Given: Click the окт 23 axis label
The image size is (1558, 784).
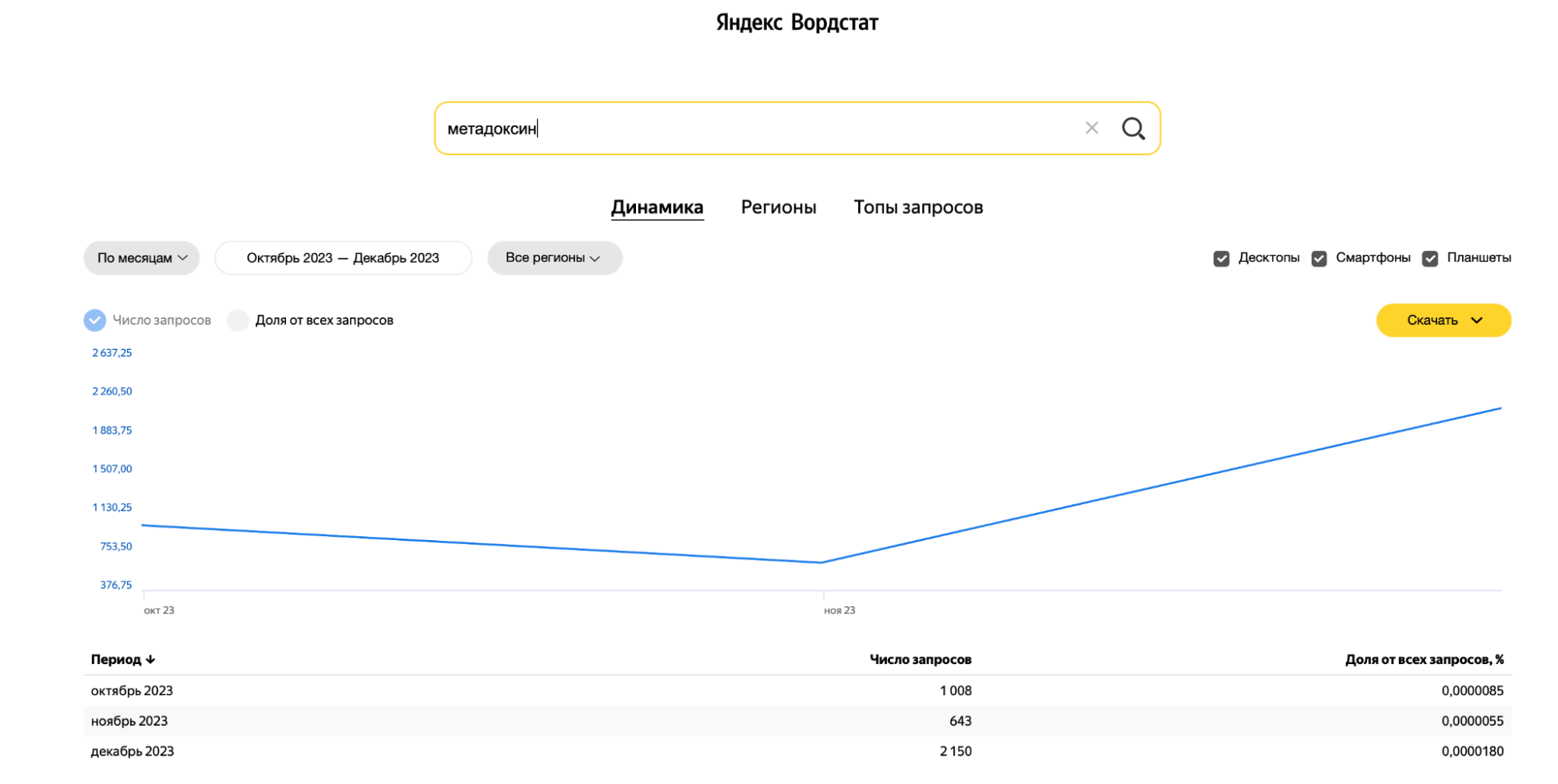Looking at the screenshot, I should [159, 610].
